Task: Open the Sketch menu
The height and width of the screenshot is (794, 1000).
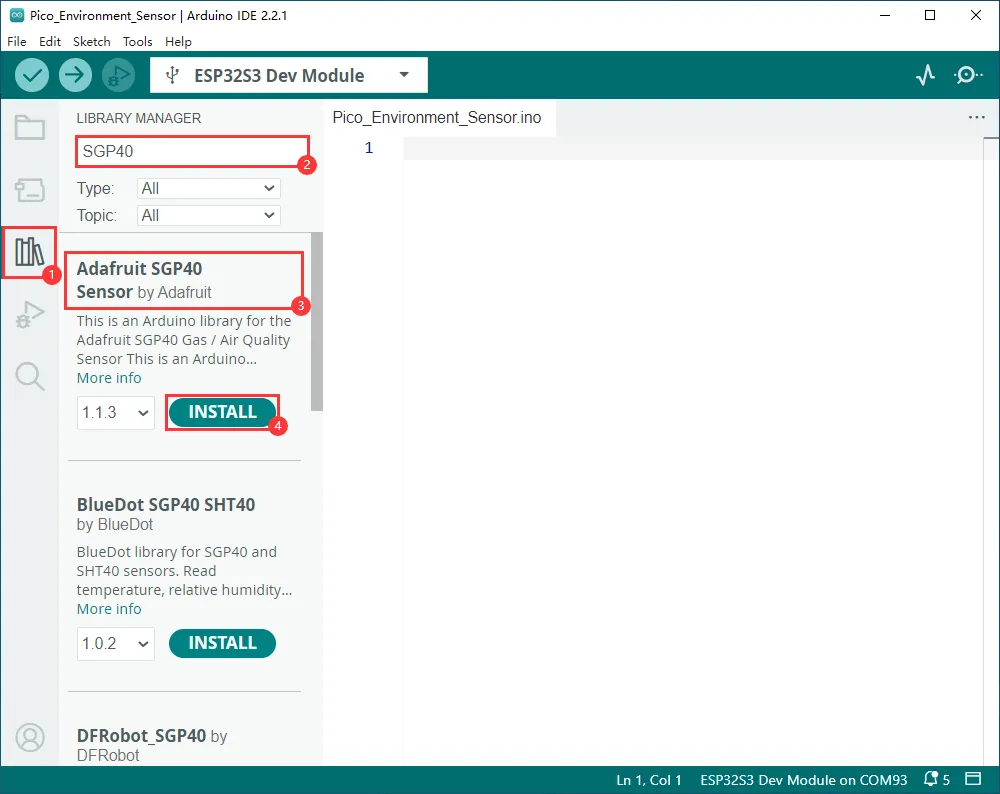Action: click(x=92, y=41)
